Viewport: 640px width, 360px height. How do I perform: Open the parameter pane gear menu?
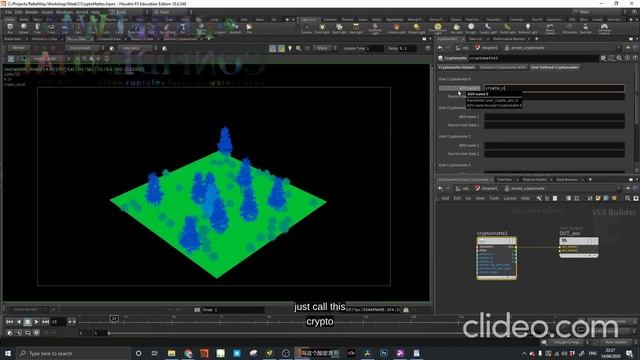603,58
